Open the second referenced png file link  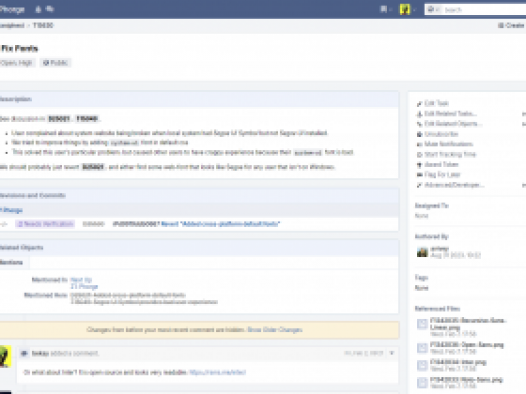click(x=467, y=345)
